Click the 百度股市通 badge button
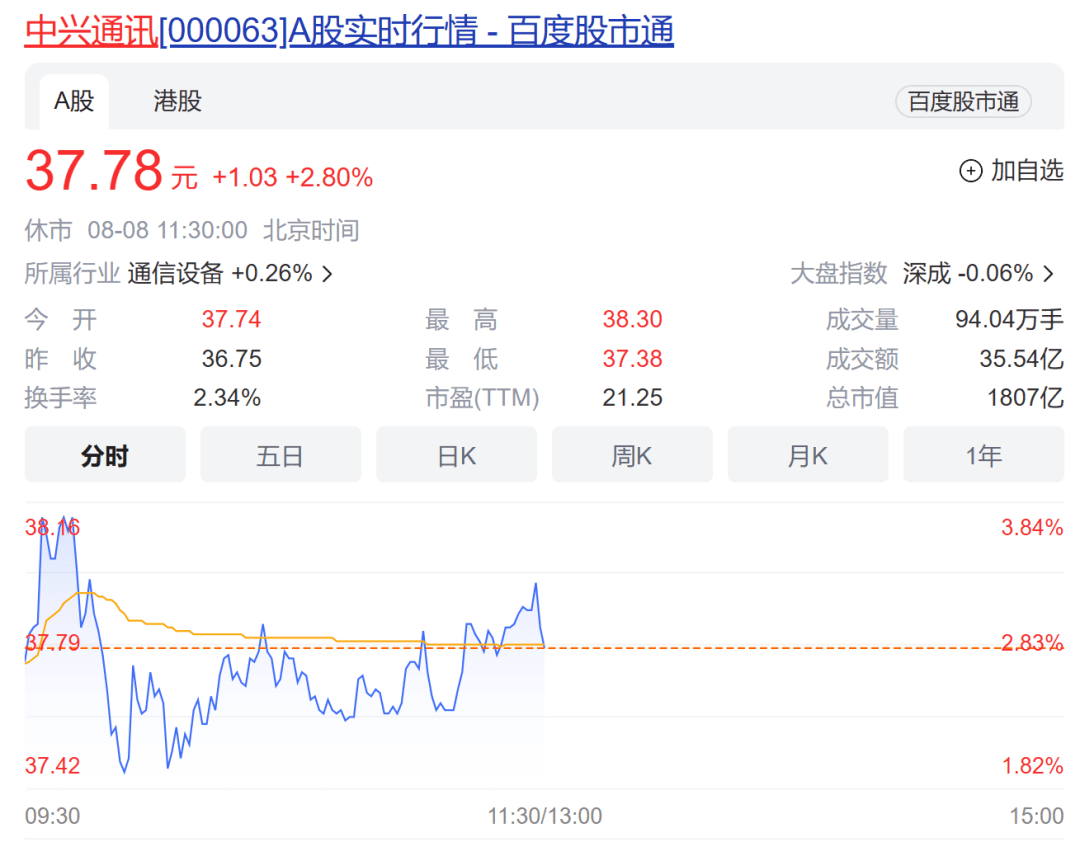1080x842 pixels. tap(963, 101)
